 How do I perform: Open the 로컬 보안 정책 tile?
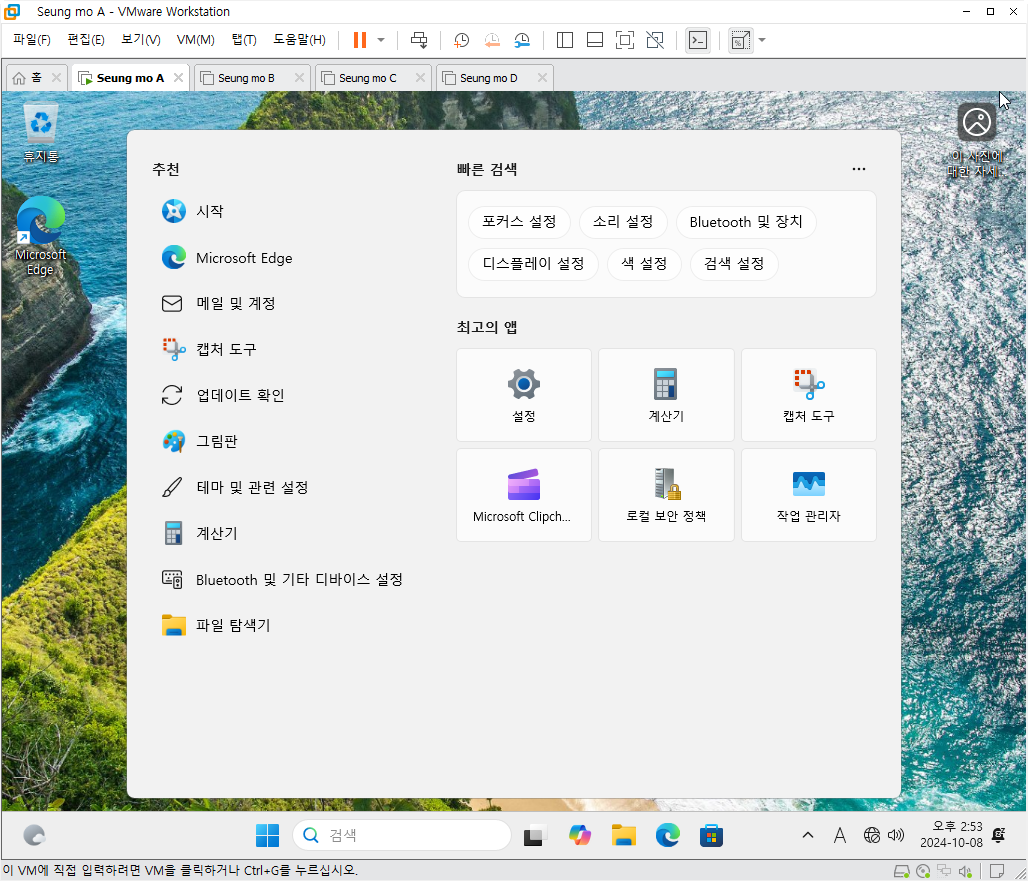pos(666,495)
